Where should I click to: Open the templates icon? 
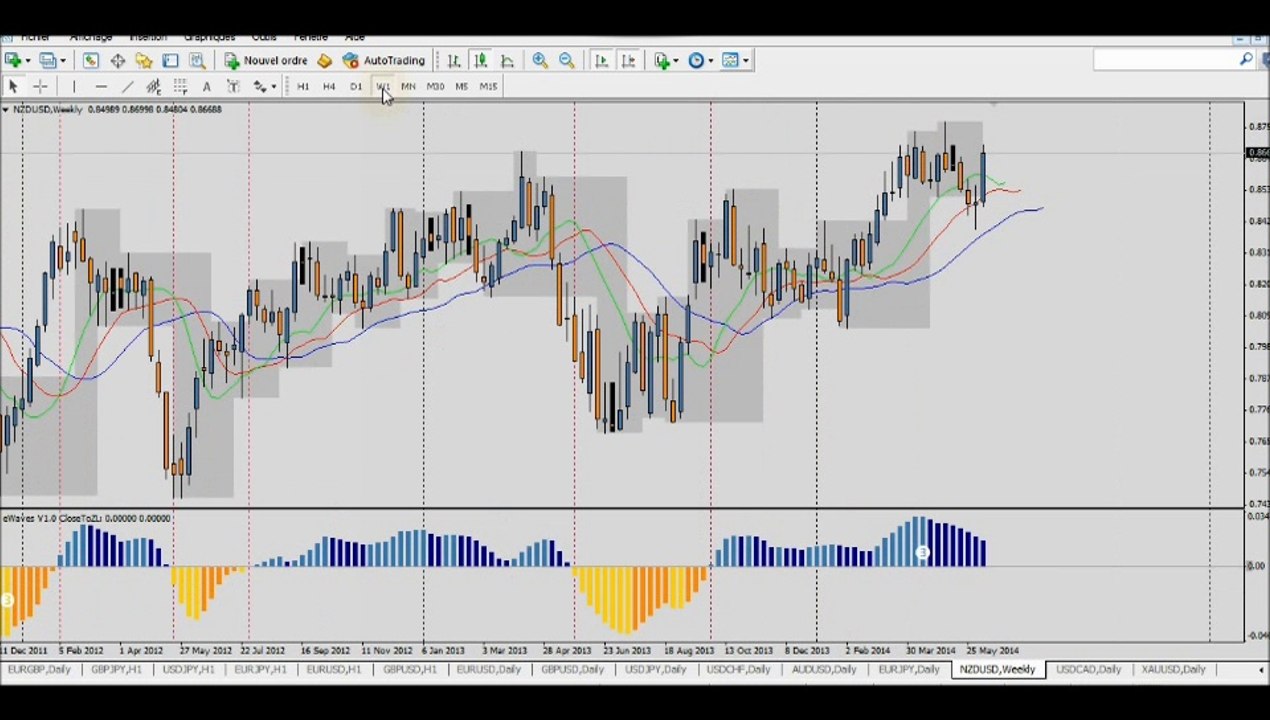coord(730,61)
